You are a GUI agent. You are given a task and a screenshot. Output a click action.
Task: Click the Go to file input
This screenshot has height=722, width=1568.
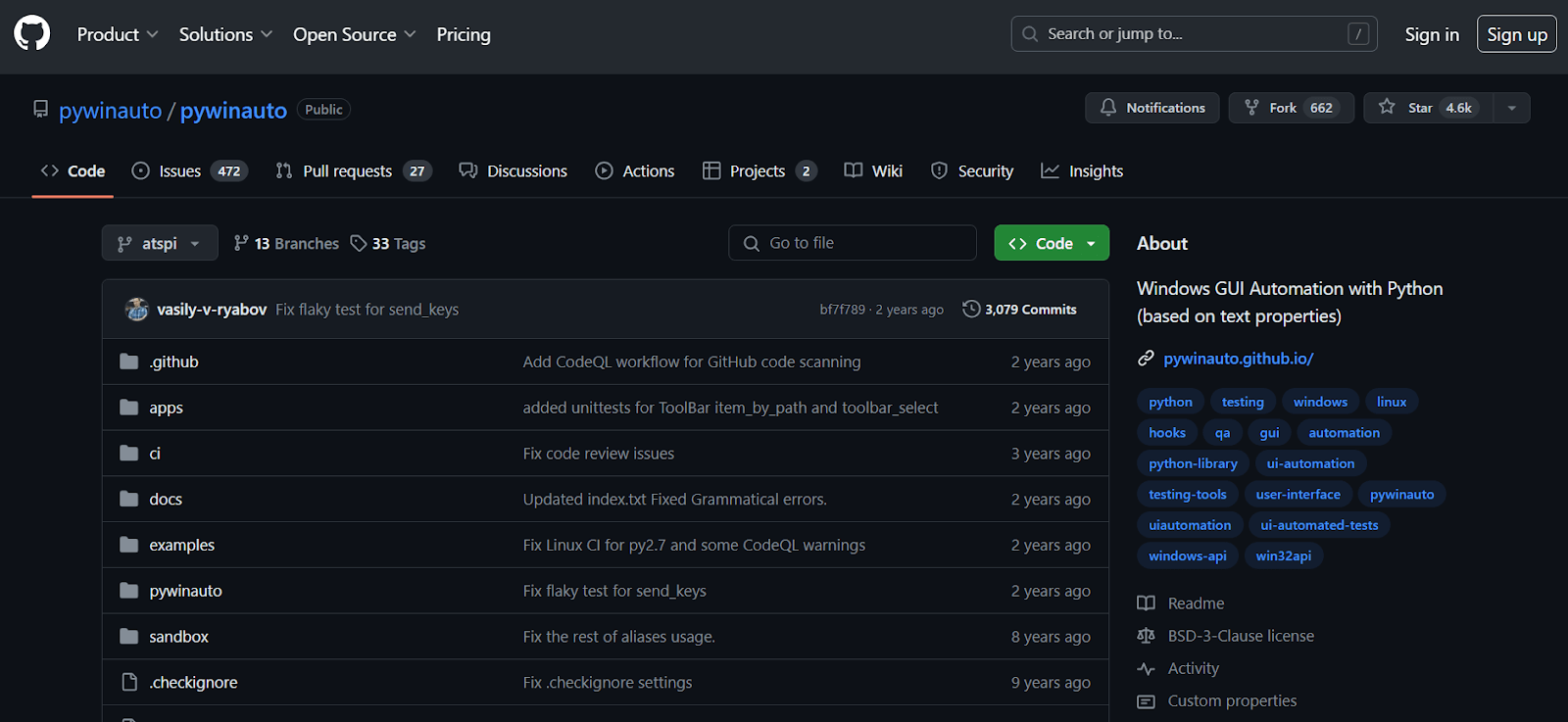tap(853, 243)
